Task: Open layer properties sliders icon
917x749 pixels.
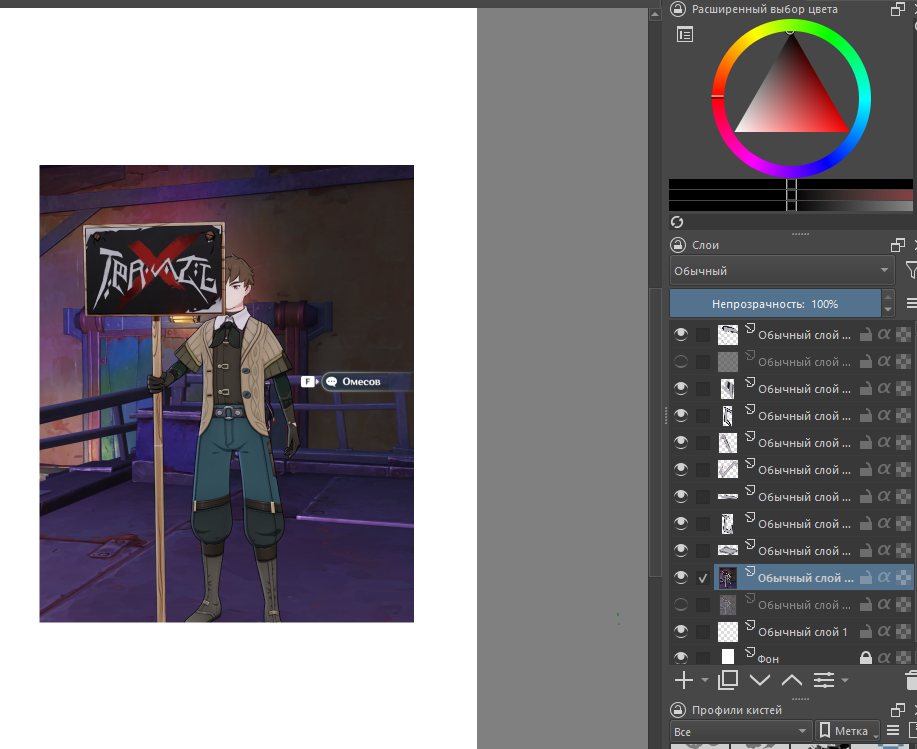Action: pyautogui.click(x=823, y=680)
